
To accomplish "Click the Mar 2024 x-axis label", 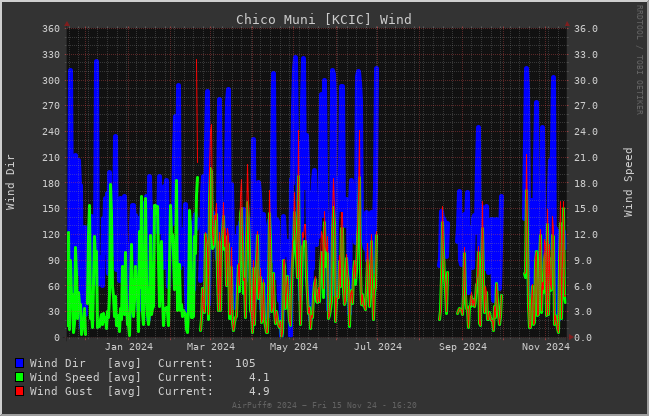I will pos(211,347).
